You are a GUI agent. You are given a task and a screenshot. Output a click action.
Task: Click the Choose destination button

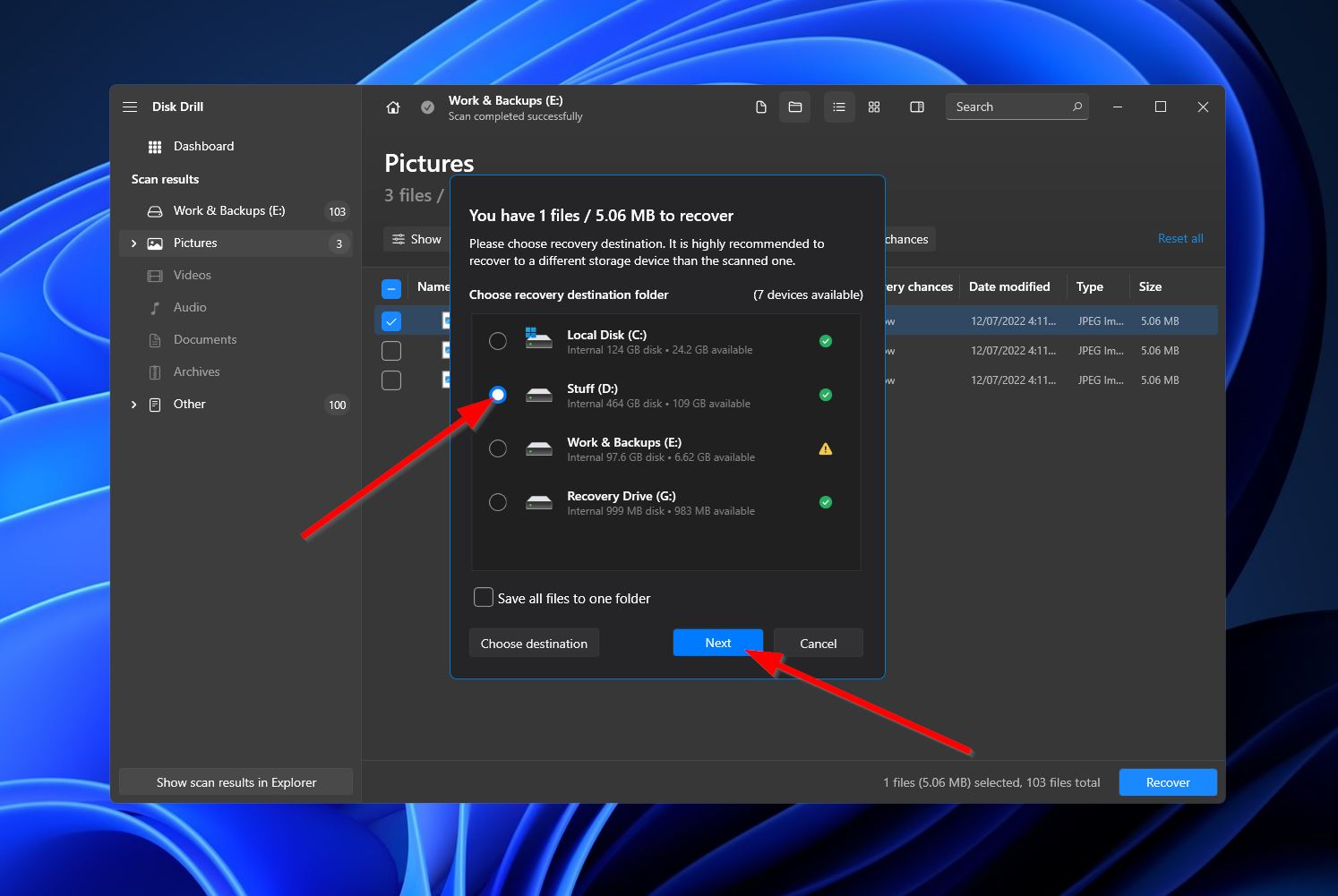coord(534,643)
